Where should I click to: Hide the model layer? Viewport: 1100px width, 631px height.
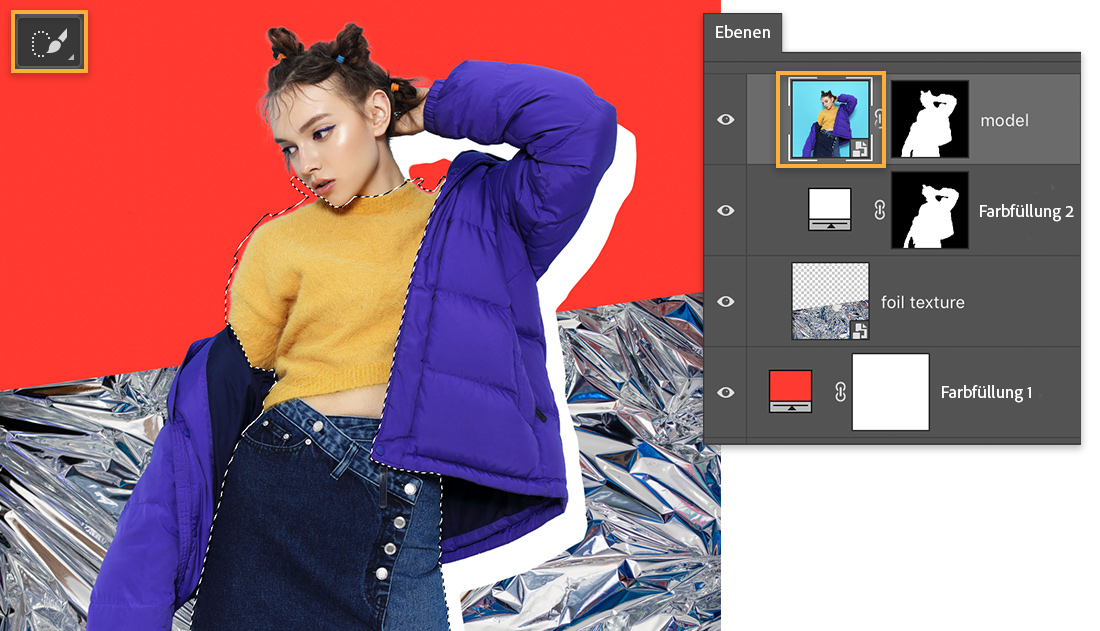pos(726,120)
